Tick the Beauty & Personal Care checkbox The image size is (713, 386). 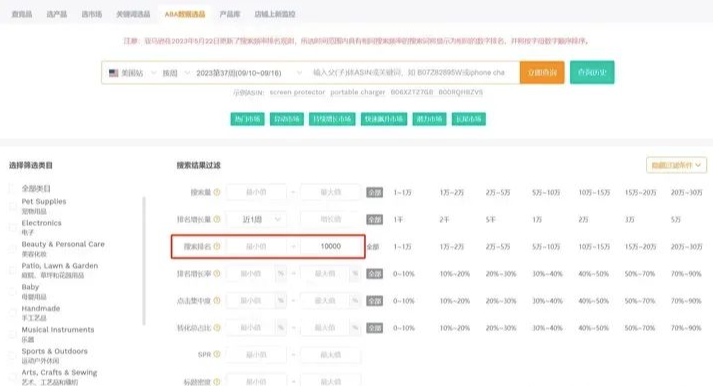tap(13, 249)
